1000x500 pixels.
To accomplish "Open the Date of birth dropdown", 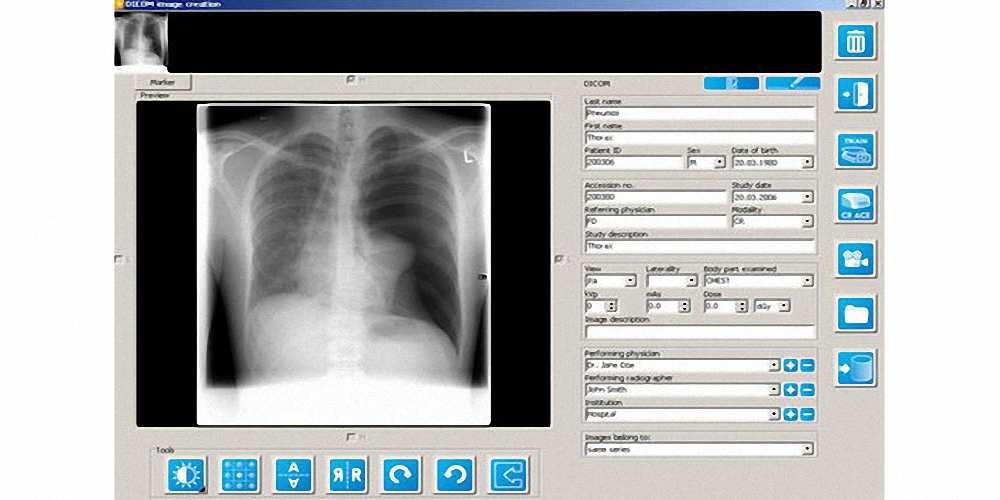I will 808,163.
